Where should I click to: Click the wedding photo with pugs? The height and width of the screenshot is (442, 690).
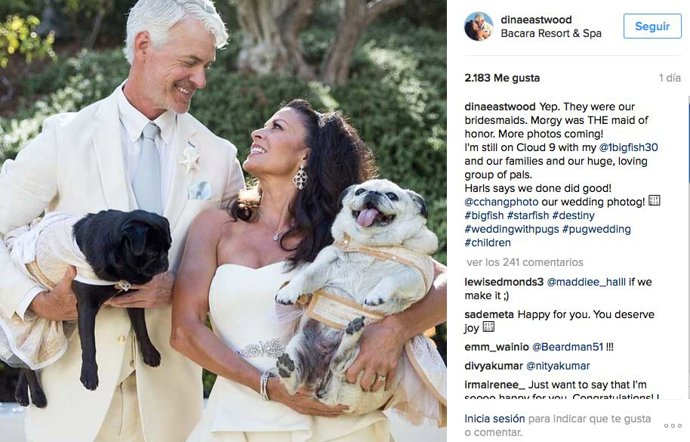coord(223,221)
